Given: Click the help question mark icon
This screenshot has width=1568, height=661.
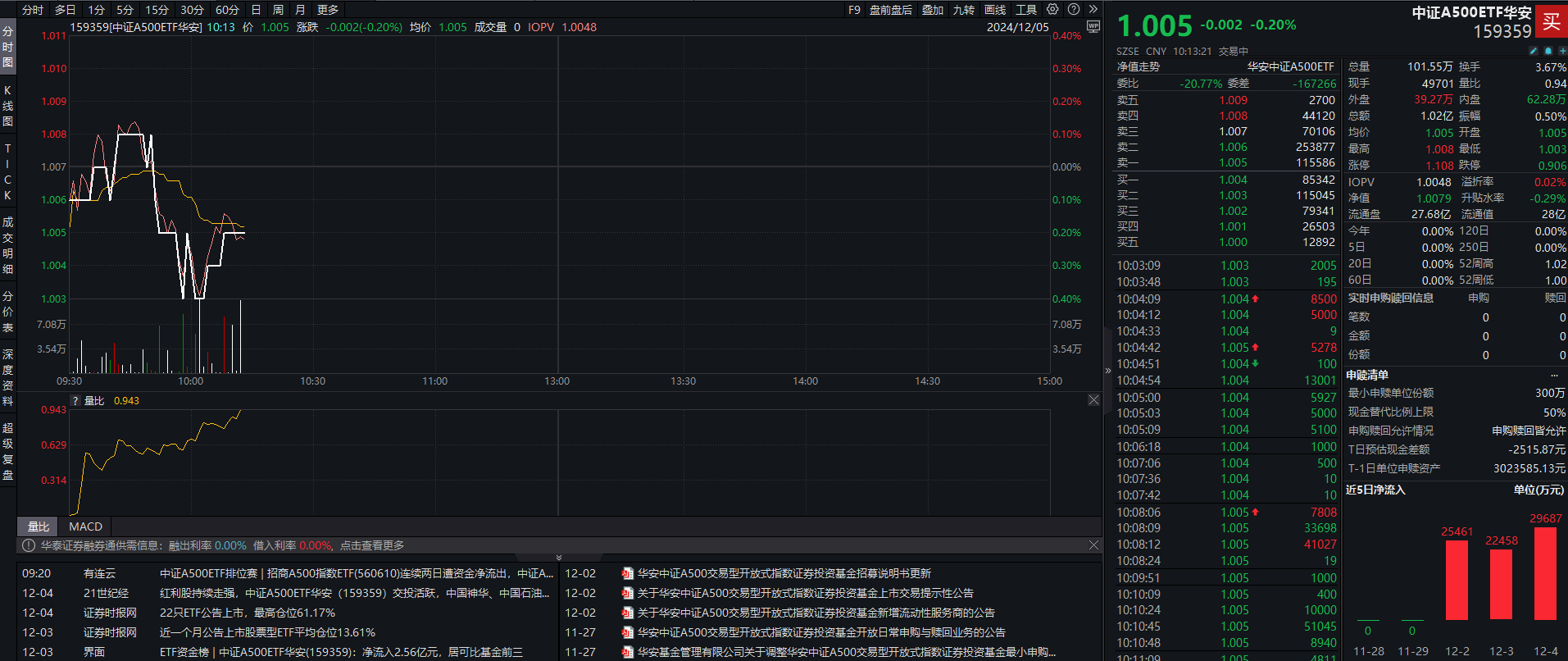Looking at the screenshot, I should pos(1073,10).
